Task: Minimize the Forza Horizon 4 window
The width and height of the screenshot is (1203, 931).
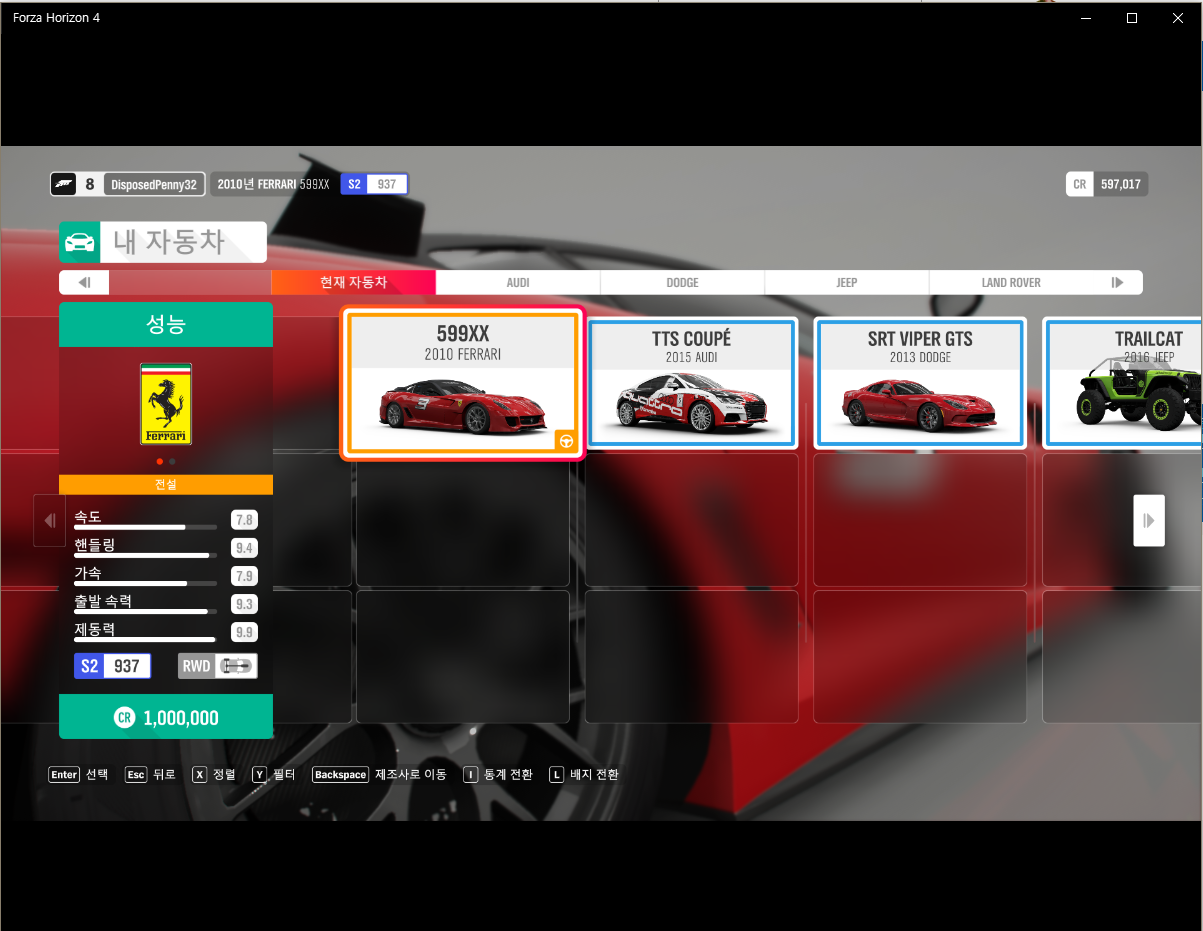Action: 1086,18
